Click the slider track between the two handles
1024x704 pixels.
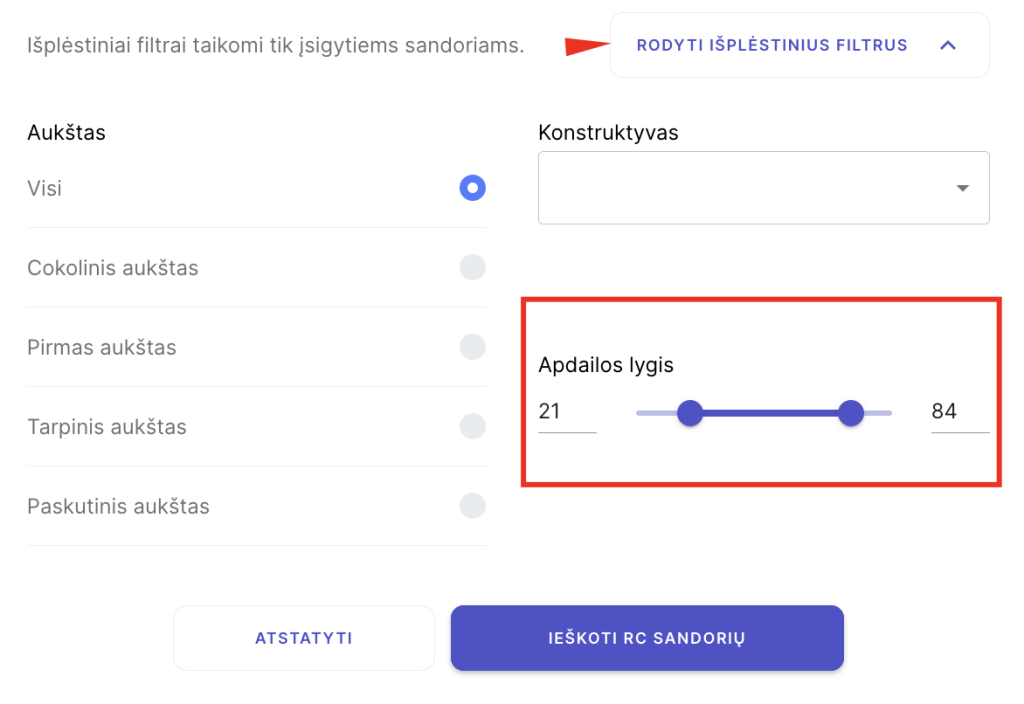[x=770, y=412]
